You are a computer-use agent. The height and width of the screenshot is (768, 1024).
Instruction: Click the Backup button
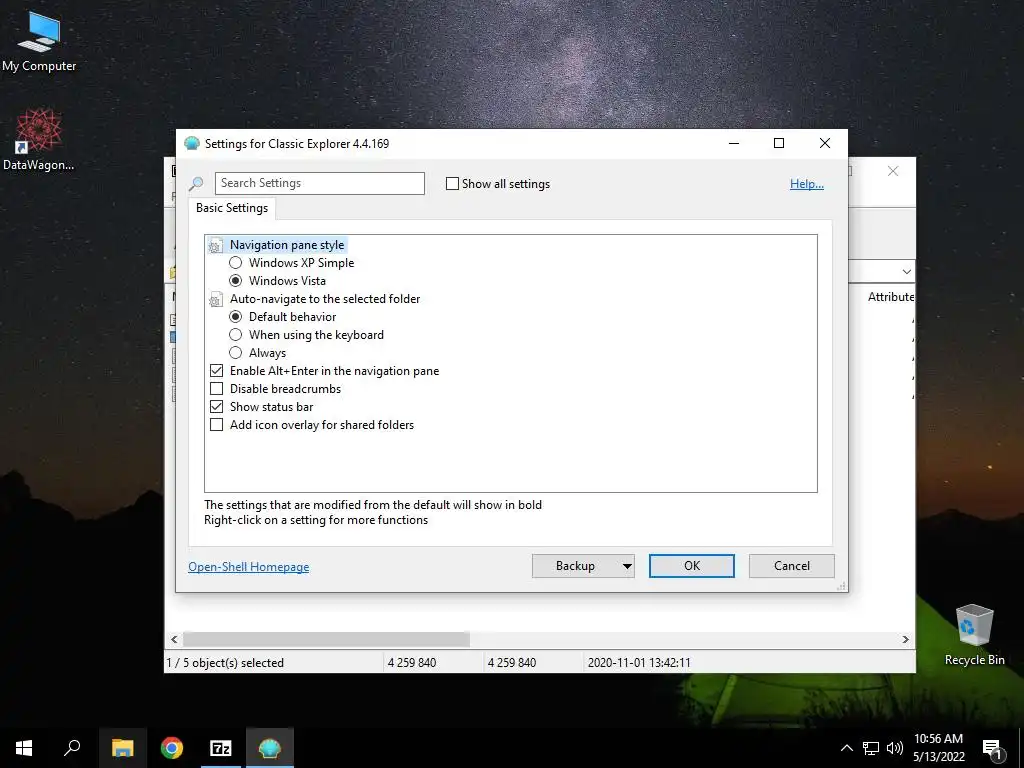click(x=575, y=566)
